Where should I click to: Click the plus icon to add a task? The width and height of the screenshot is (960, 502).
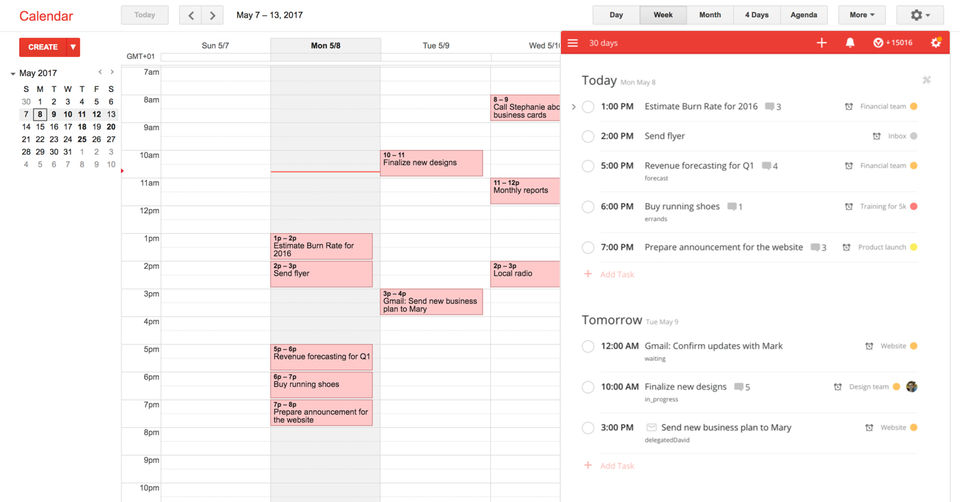(x=822, y=43)
